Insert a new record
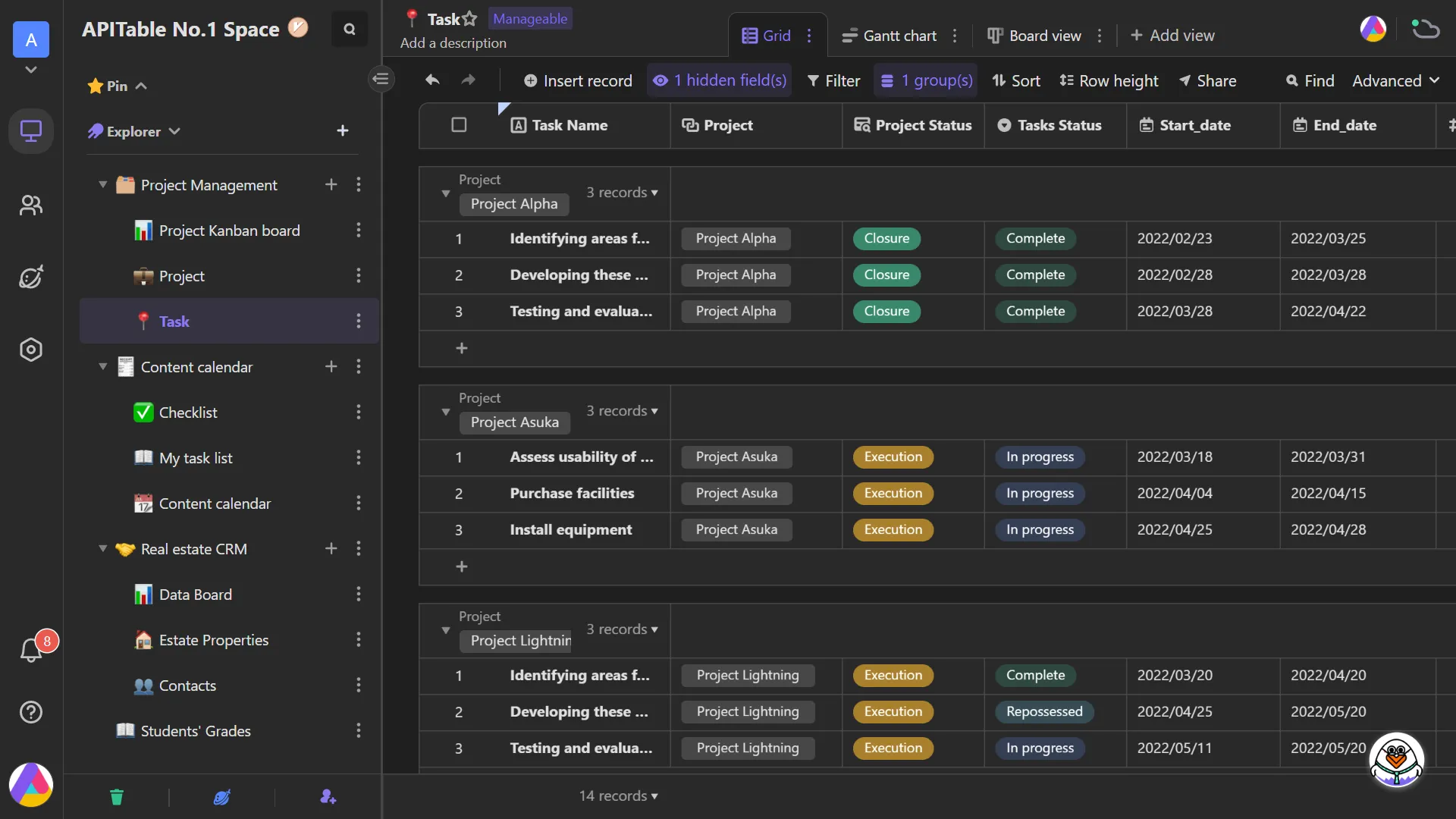 [x=576, y=80]
